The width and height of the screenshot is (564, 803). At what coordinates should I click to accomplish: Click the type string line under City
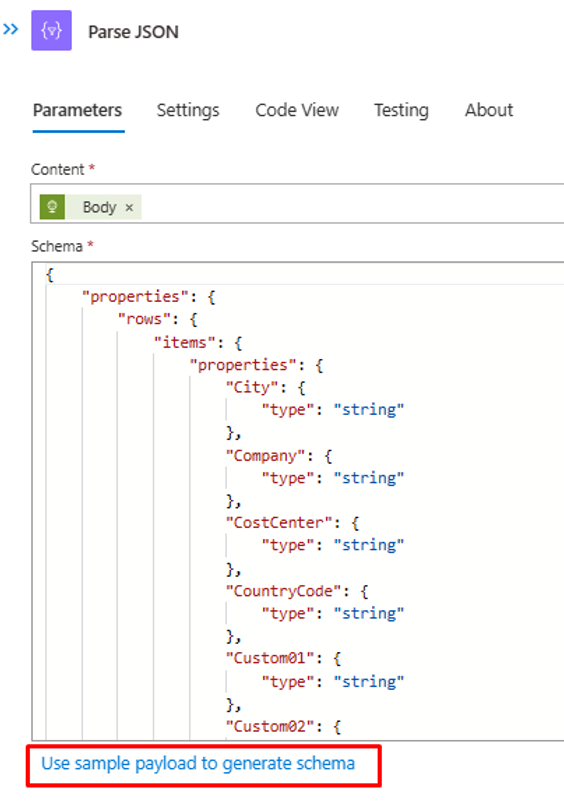333,410
